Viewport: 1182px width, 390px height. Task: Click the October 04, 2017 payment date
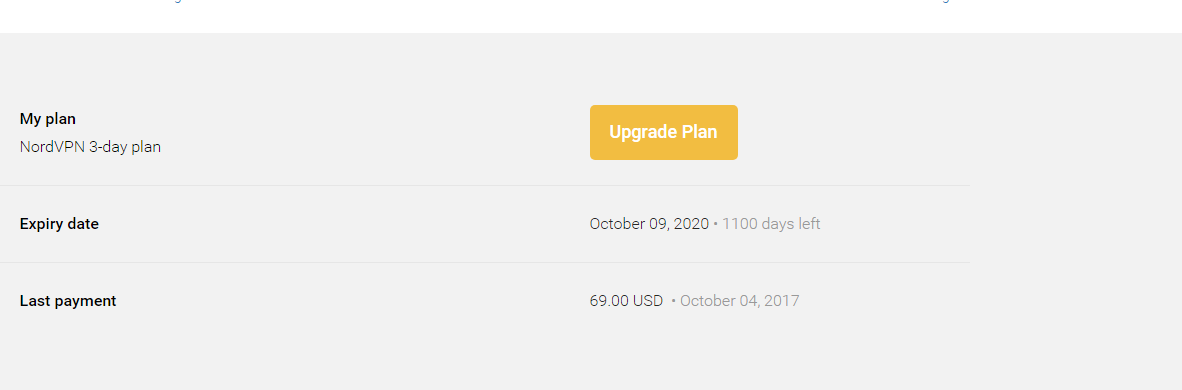pos(740,301)
